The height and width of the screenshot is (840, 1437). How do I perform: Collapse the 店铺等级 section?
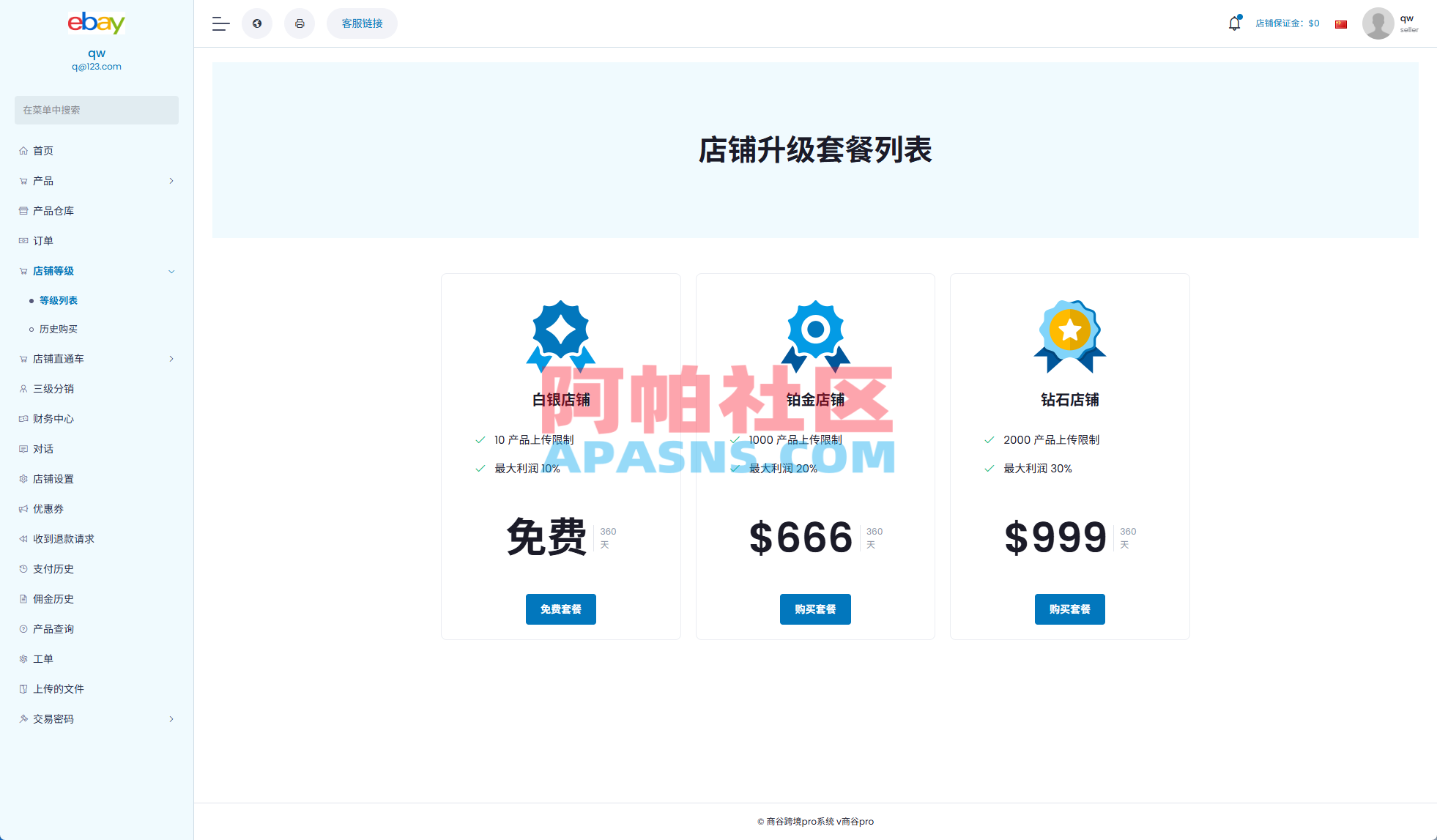pyautogui.click(x=171, y=271)
